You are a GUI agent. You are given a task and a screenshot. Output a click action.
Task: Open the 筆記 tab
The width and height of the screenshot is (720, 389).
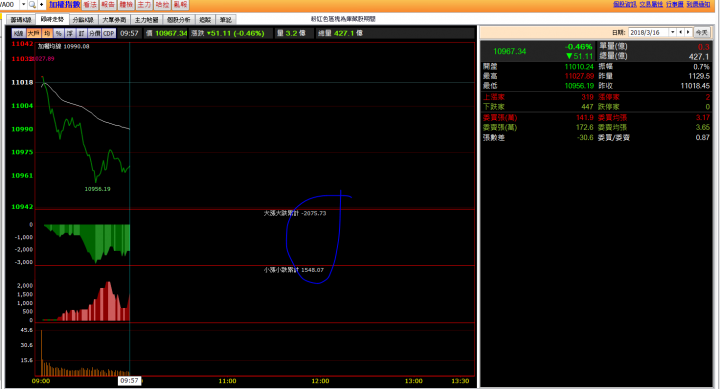click(225, 20)
